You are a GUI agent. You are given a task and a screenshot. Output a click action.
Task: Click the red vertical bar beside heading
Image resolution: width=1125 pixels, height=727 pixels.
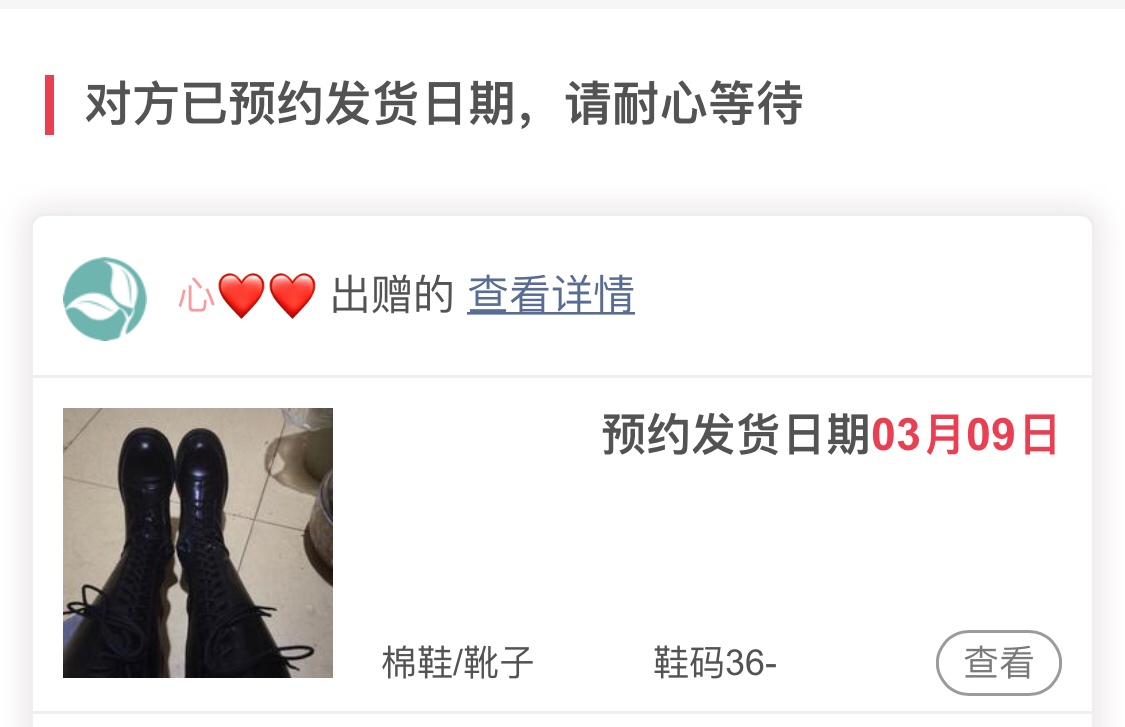tap(50, 105)
